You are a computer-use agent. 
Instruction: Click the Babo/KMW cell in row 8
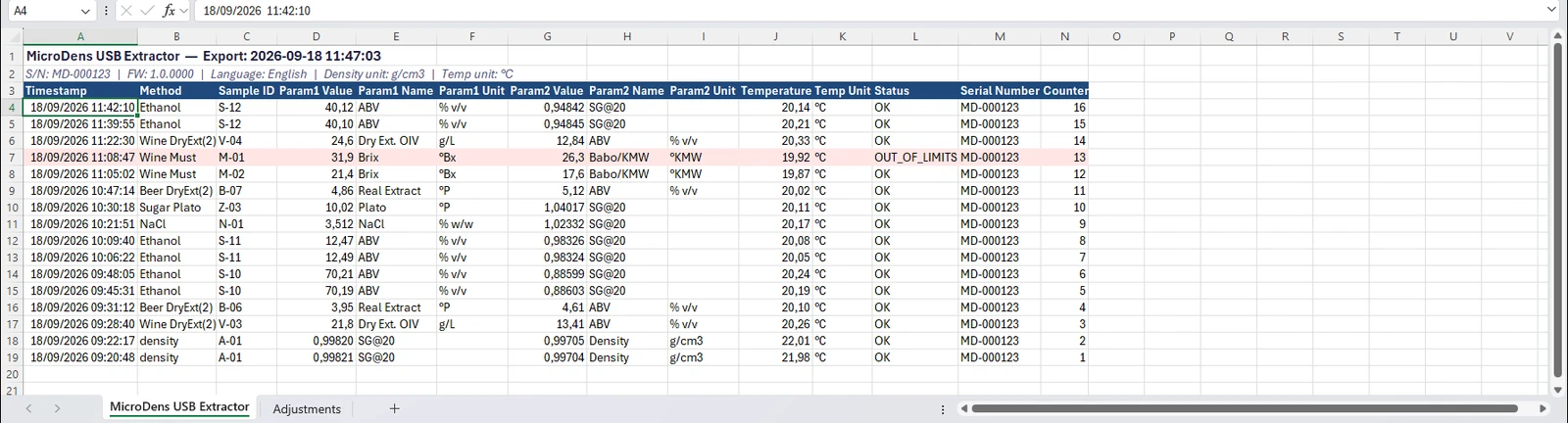pos(627,174)
